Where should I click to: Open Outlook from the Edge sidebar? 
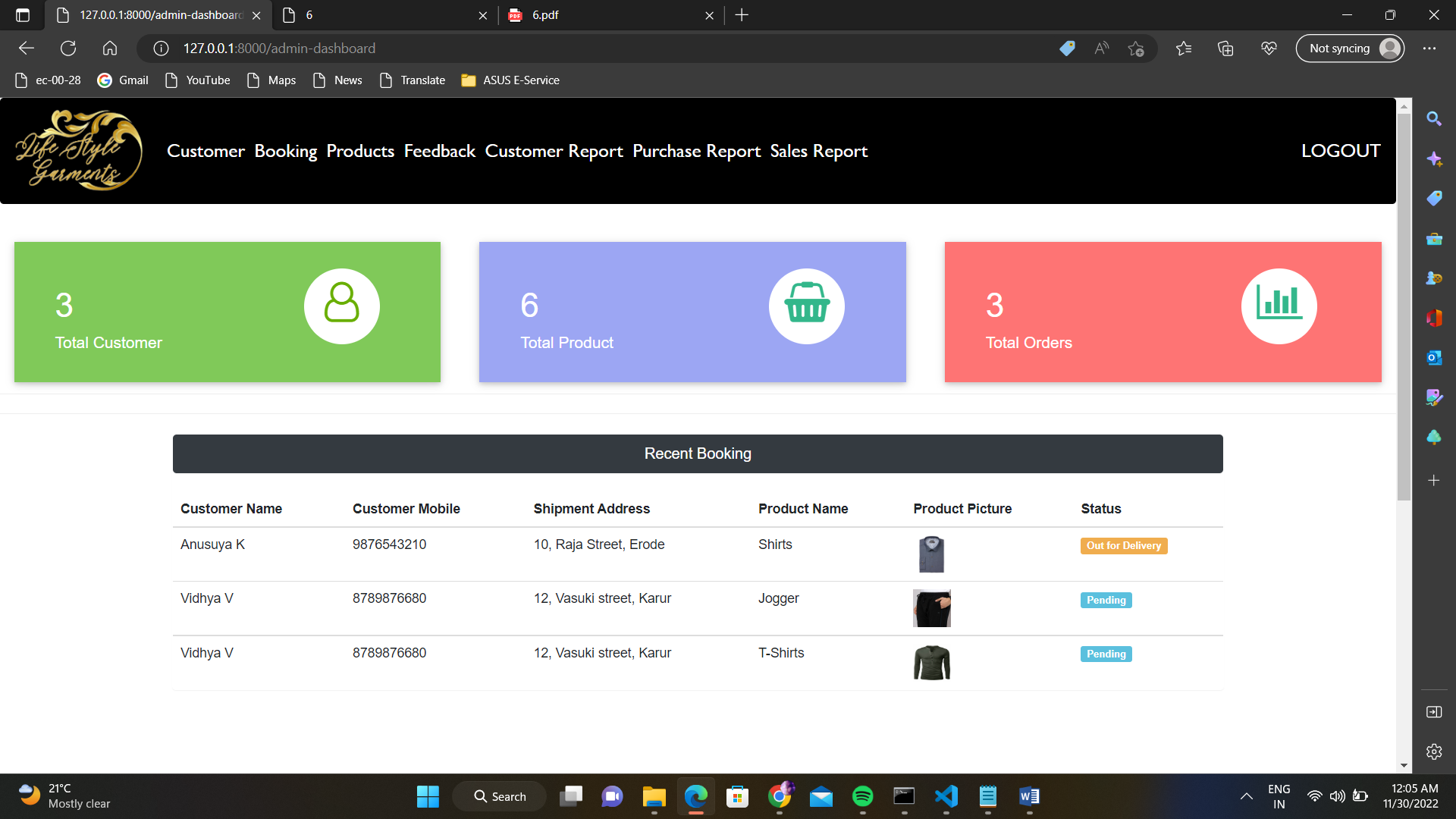pos(1434,357)
